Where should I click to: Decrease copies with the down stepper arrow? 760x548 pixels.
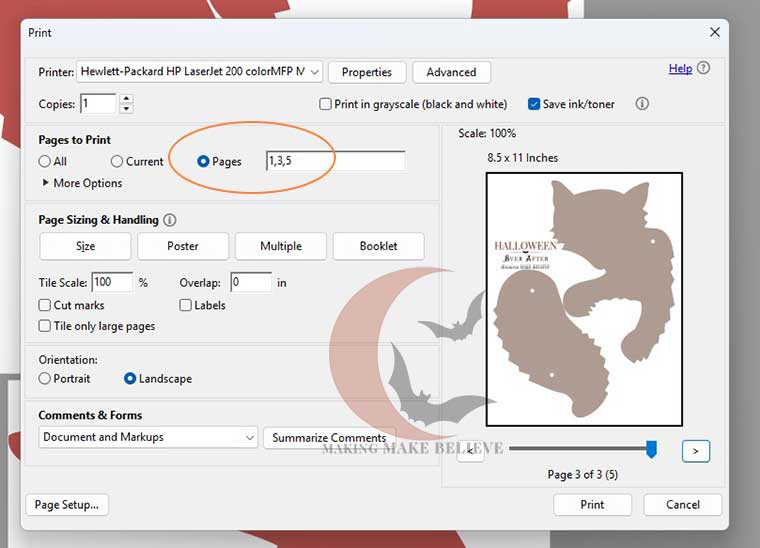[x=126, y=109]
